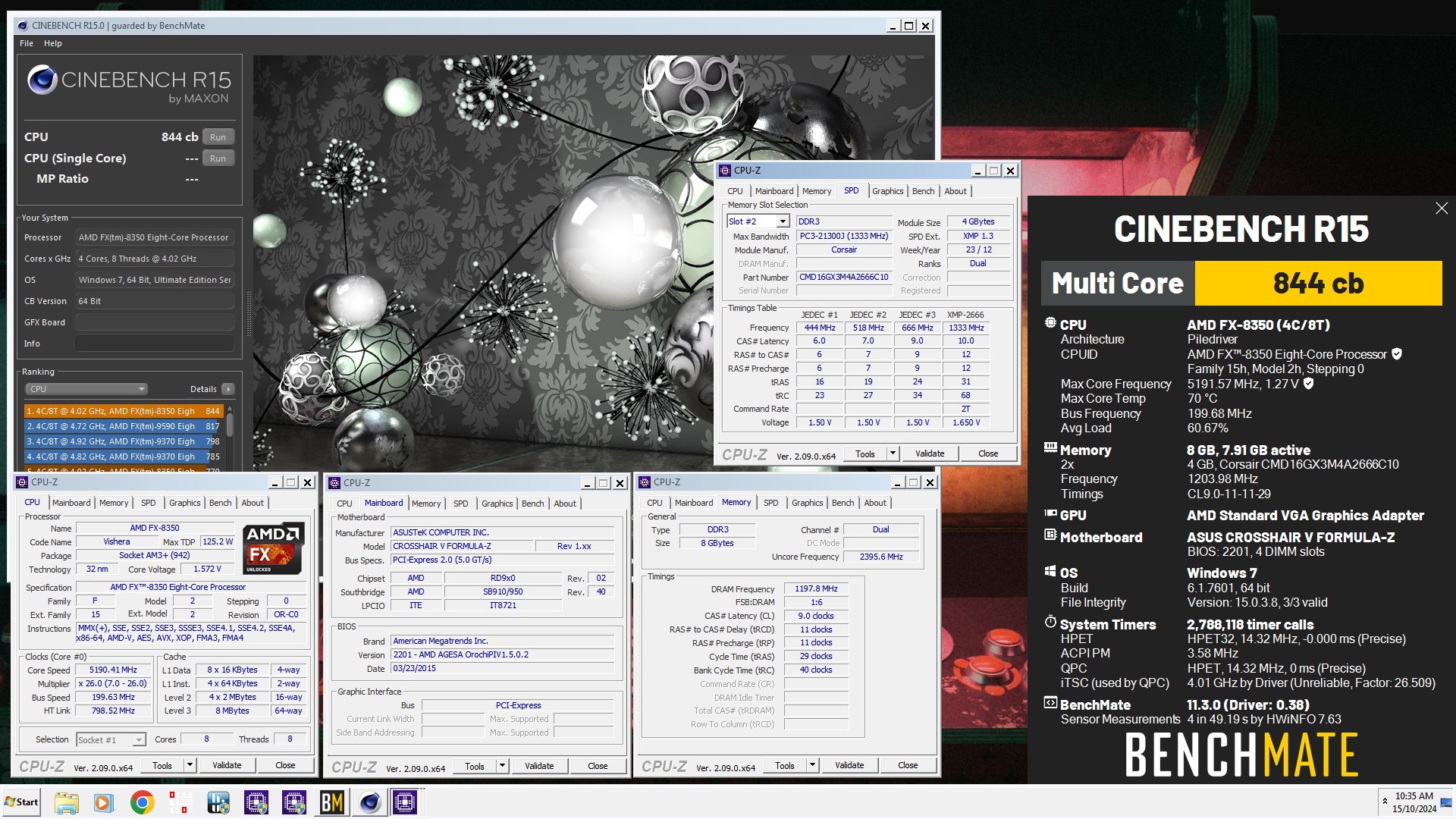
Task: Click the SPD CPU-Z window title icon
Action: [x=725, y=171]
